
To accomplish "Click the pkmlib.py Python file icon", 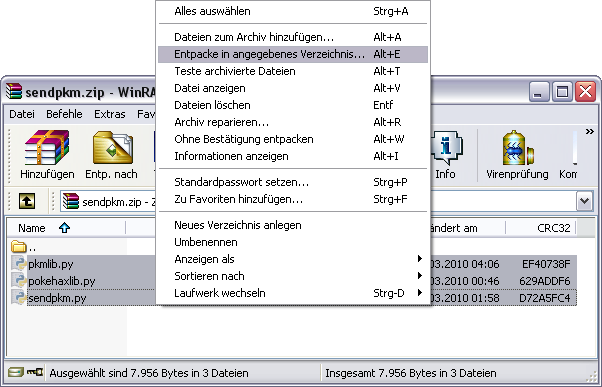I will tap(18, 263).
